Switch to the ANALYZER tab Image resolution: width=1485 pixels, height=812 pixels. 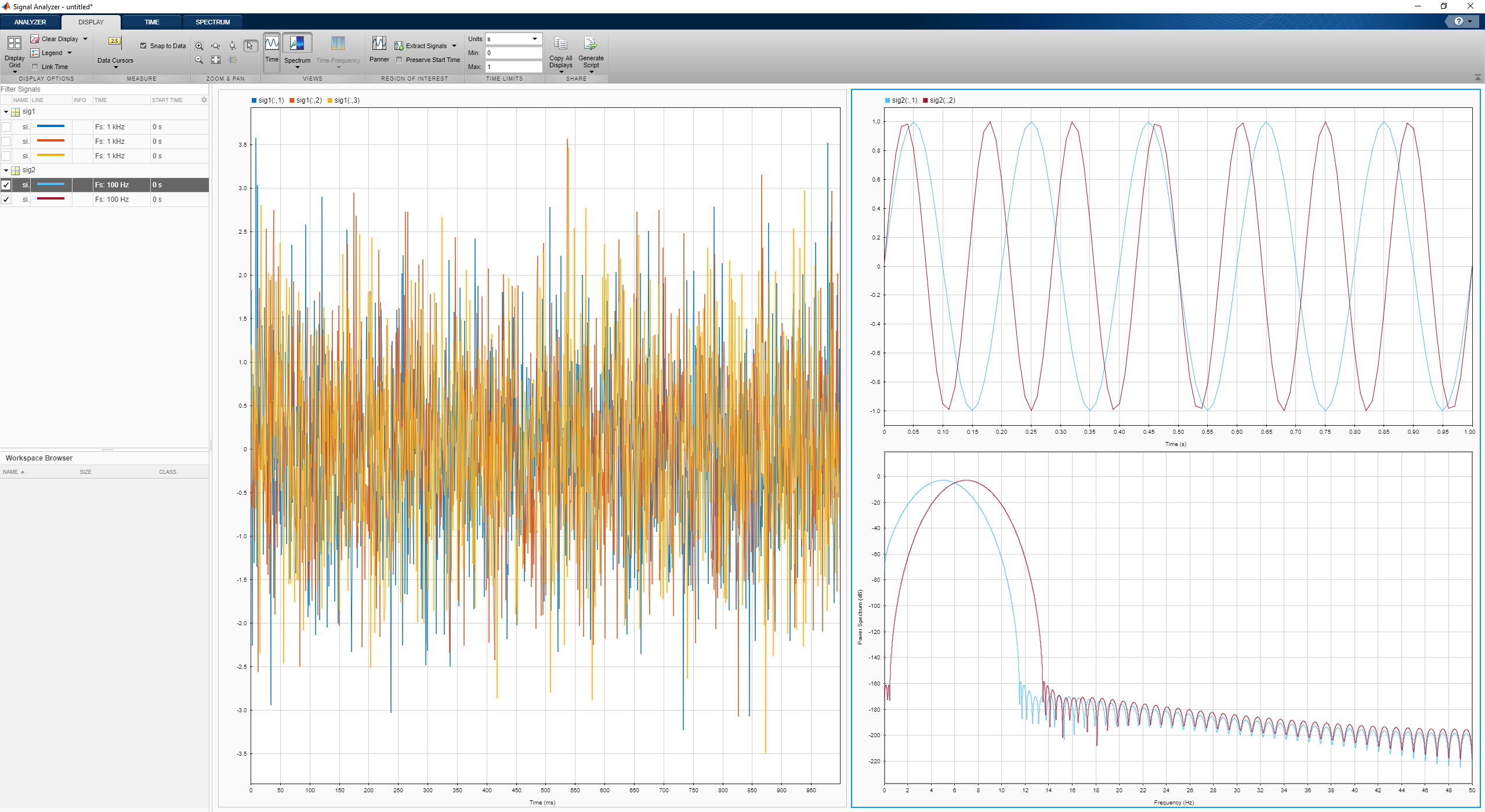(x=30, y=22)
